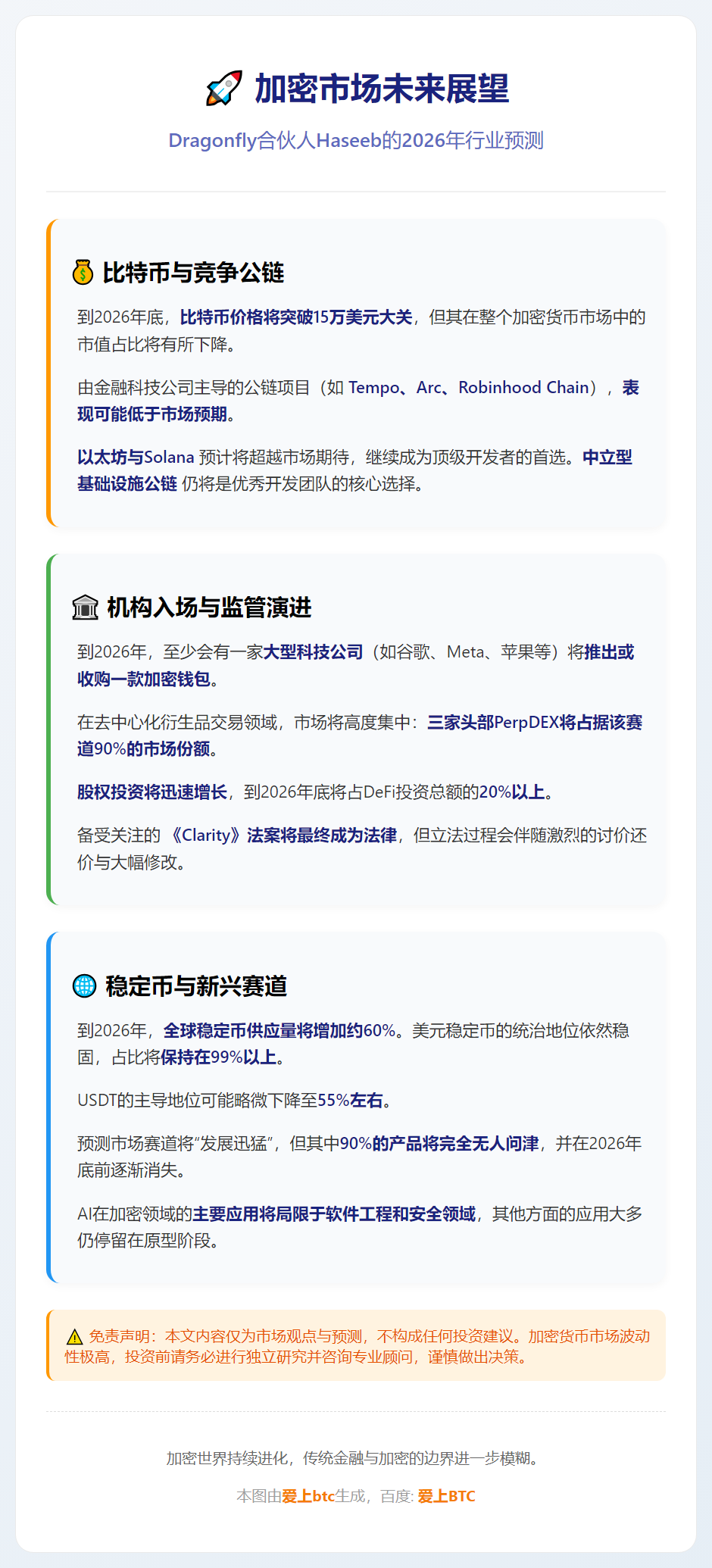
Task: Click the orange 爱上btc text after 本图由
Action: [308, 1496]
